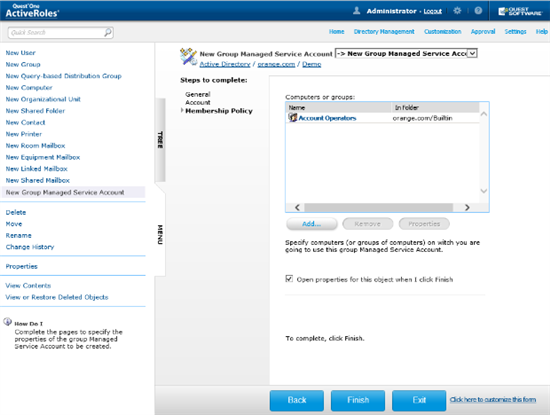
Task: Open the Customization menu
Action: point(443,32)
